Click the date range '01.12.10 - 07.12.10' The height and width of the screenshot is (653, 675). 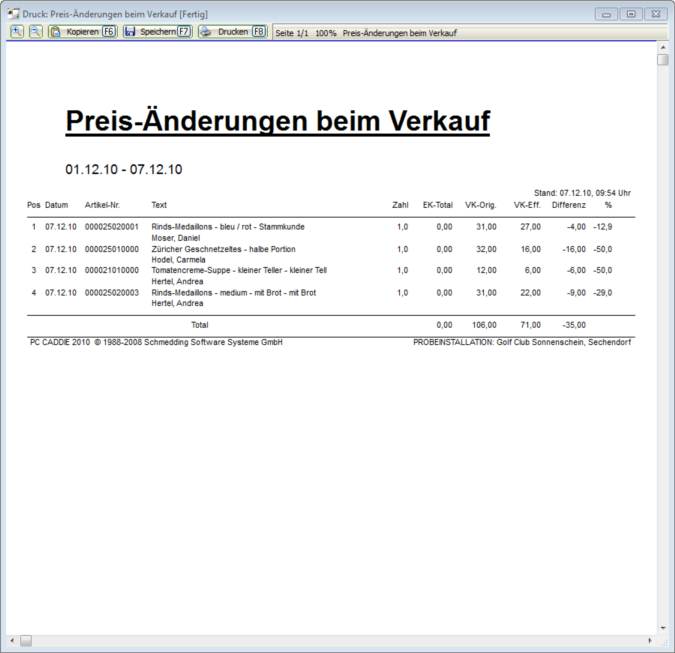(x=124, y=170)
